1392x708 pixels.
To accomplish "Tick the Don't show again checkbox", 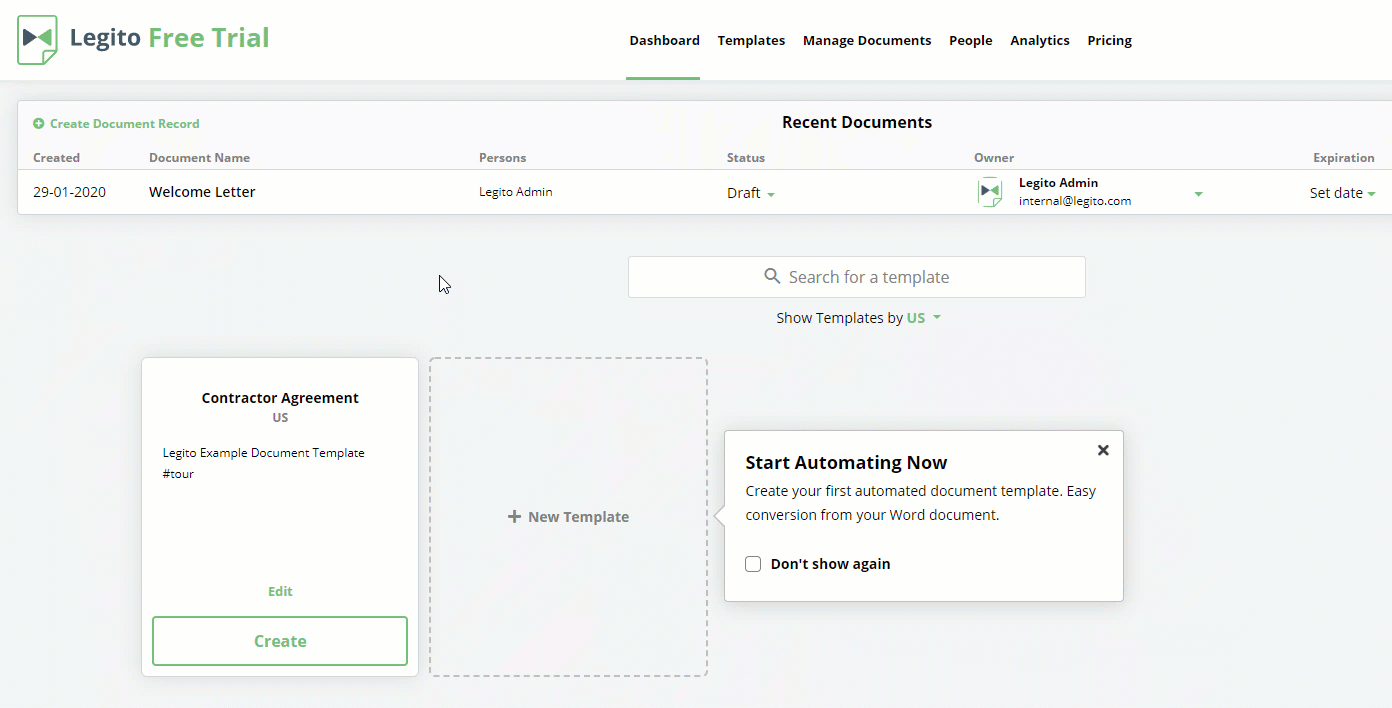I will pyautogui.click(x=753, y=564).
